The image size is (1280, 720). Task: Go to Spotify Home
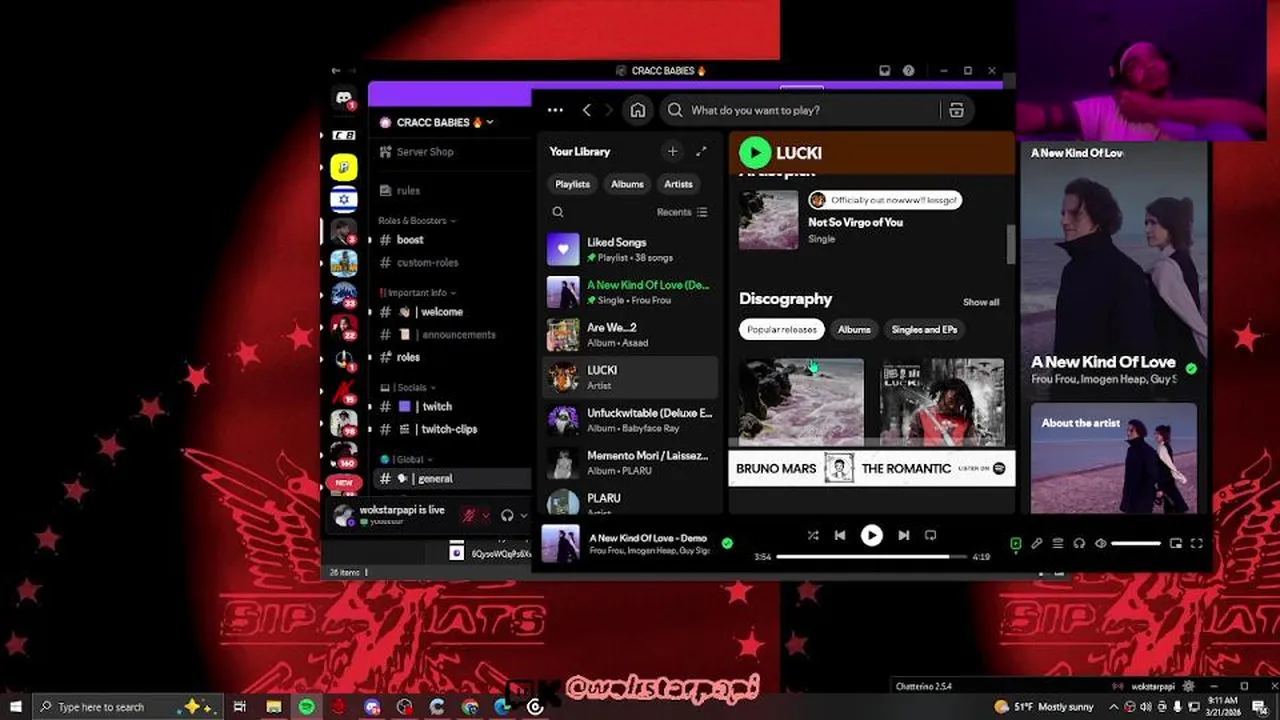tap(638, 110)
